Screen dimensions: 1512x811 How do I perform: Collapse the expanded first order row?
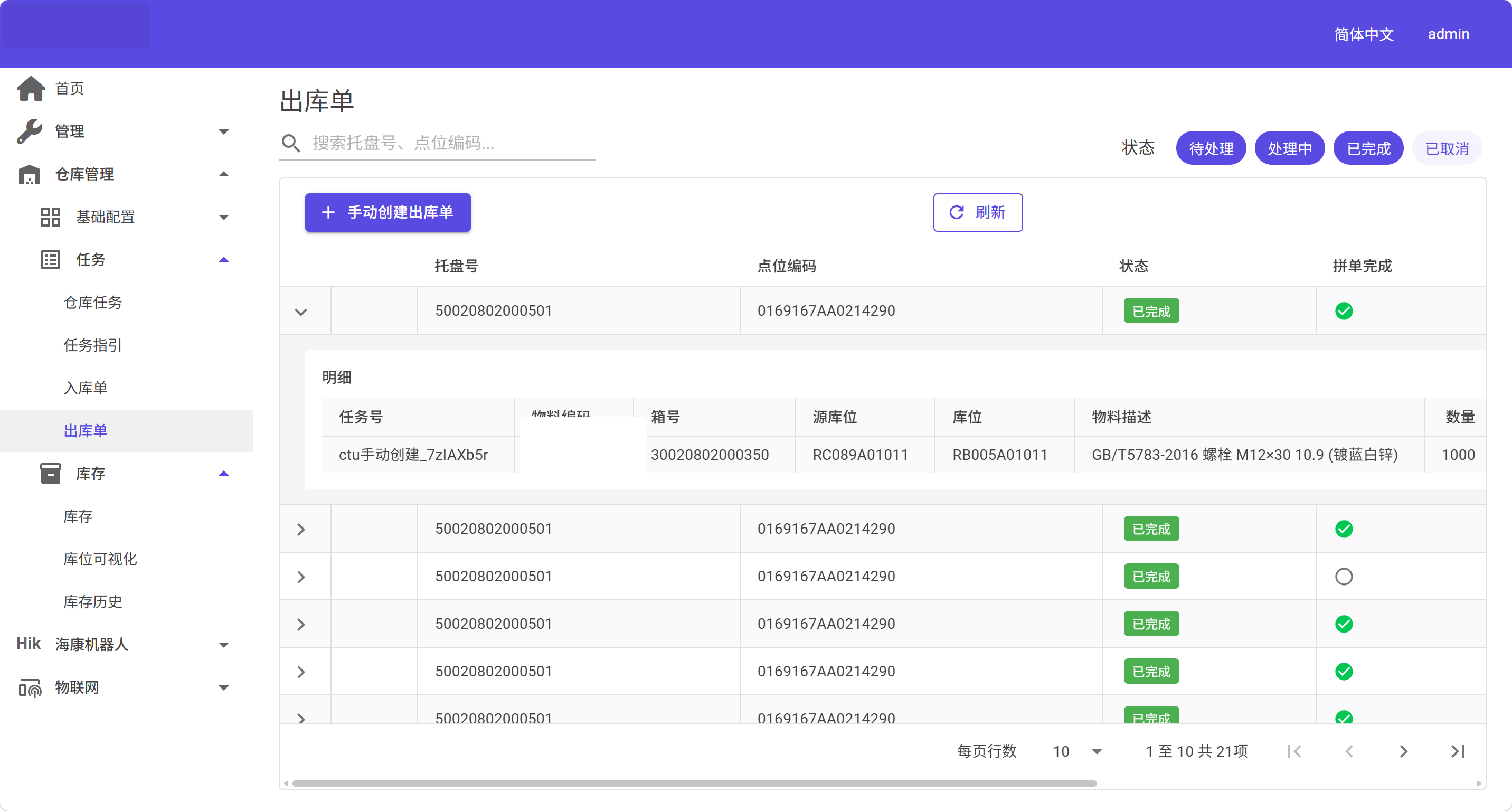(x=301, y=312)
